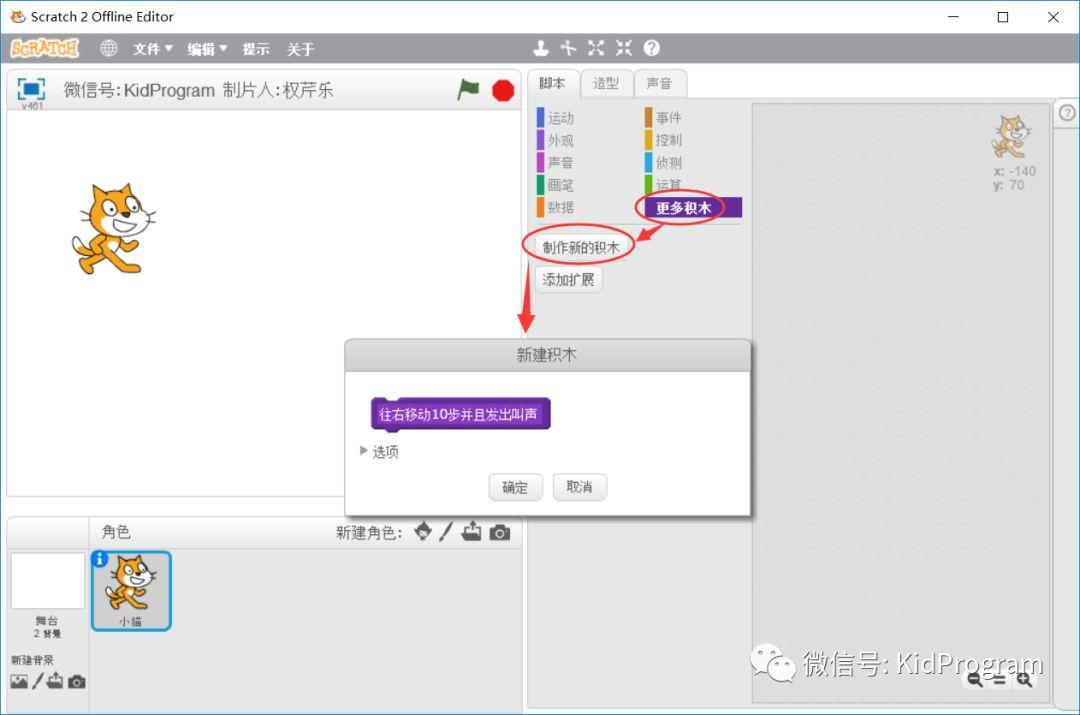The image size is (1080, 715).
Task: Open the language globe menu
Action: point(108,48)
